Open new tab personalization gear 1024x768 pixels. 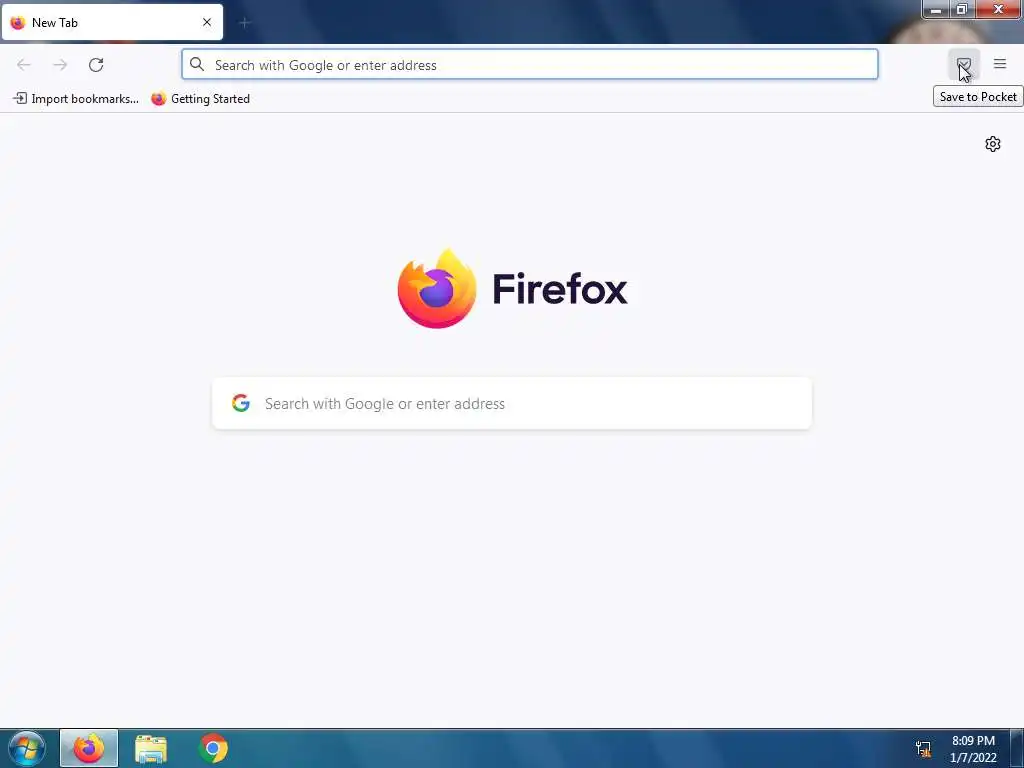[x=993, y=144]
